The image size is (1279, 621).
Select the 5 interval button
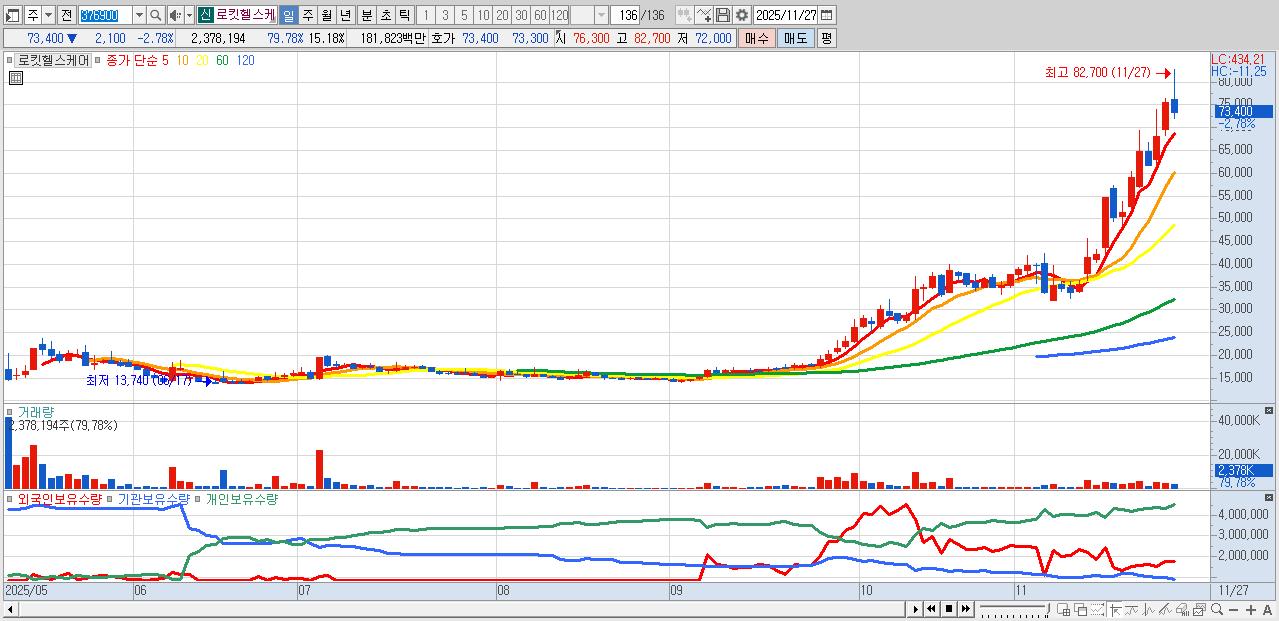click(463, 15)
